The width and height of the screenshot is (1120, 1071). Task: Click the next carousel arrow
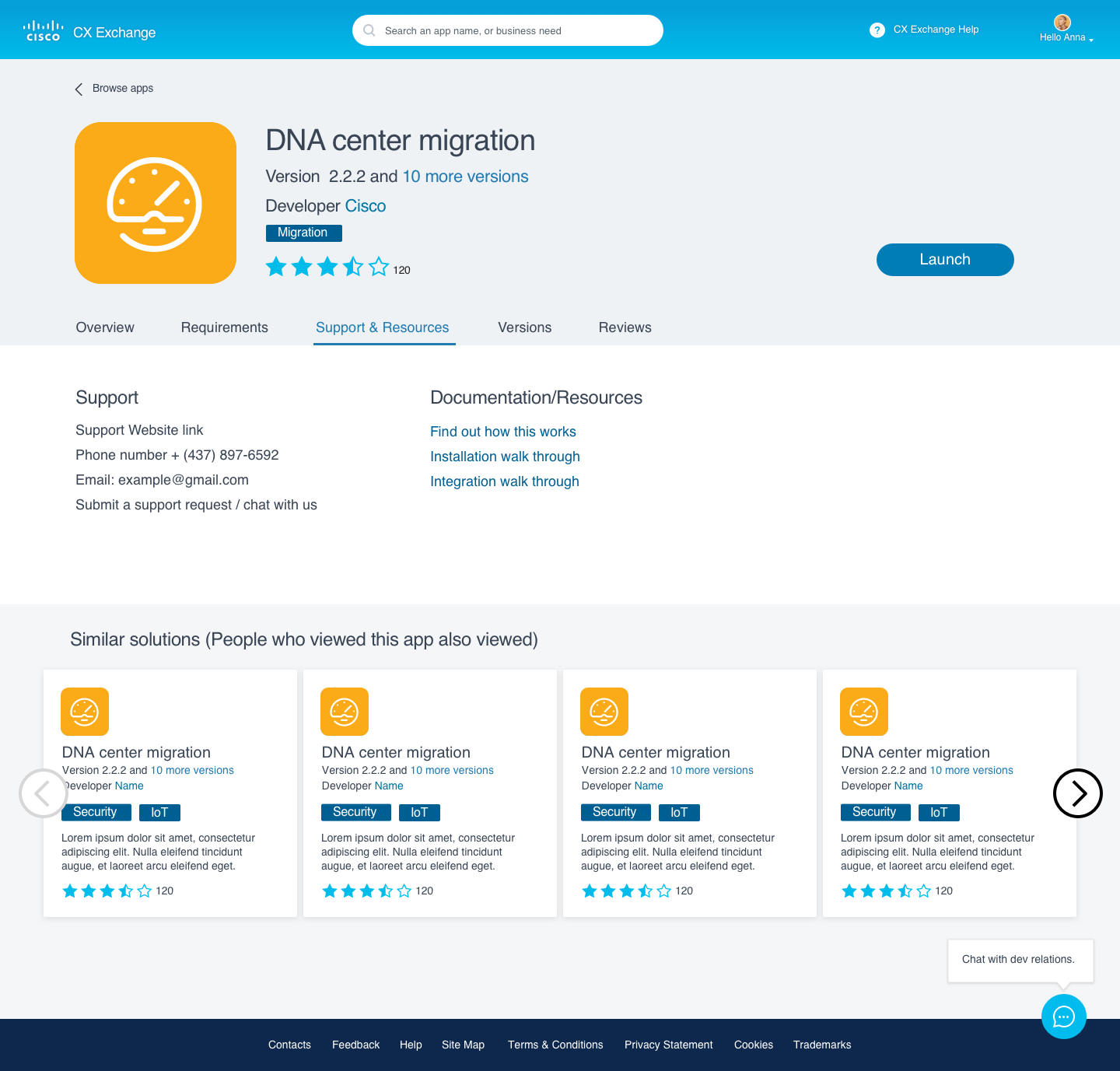point(1078,793)
